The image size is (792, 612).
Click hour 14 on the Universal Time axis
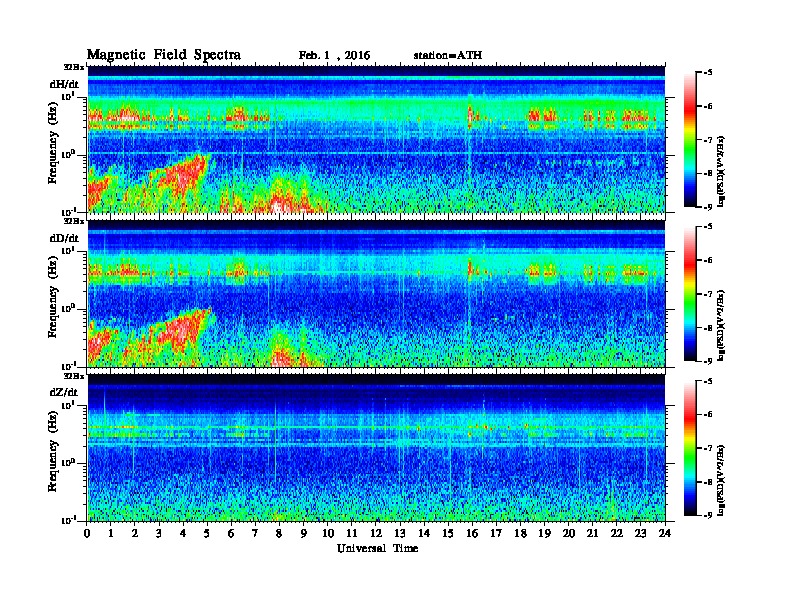tap(424, 533)
